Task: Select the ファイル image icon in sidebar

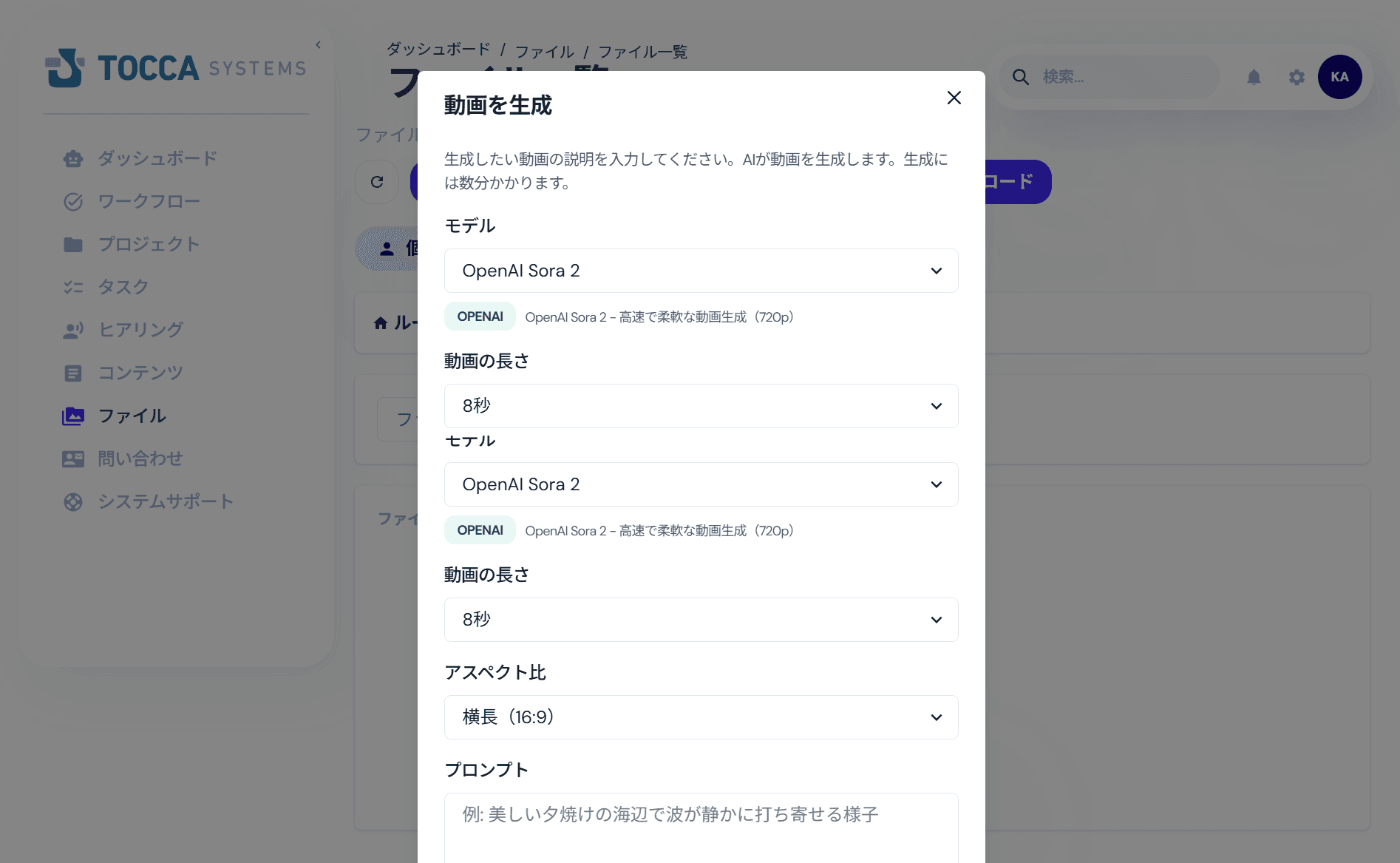Action: click(73, 416)
